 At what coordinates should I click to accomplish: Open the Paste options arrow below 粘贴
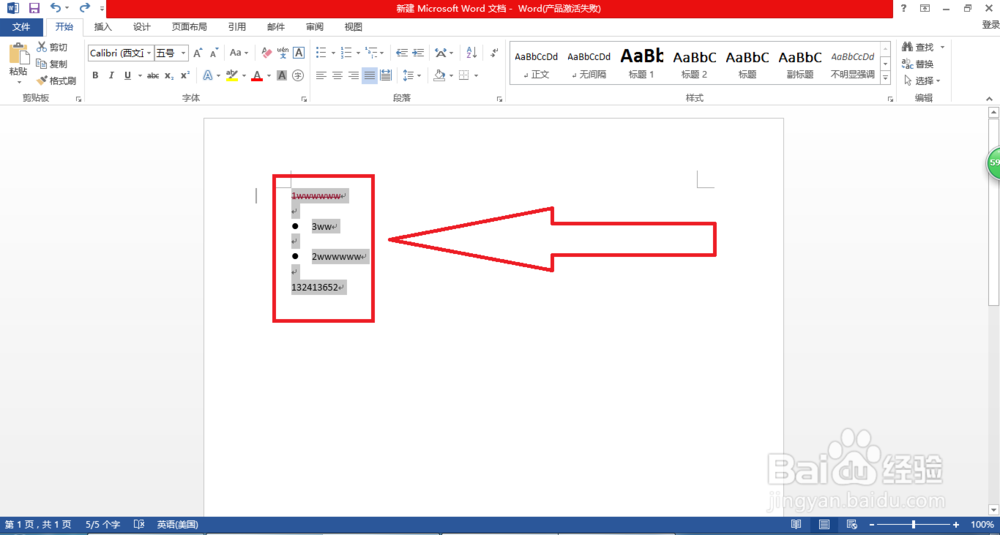coord(18,82)
